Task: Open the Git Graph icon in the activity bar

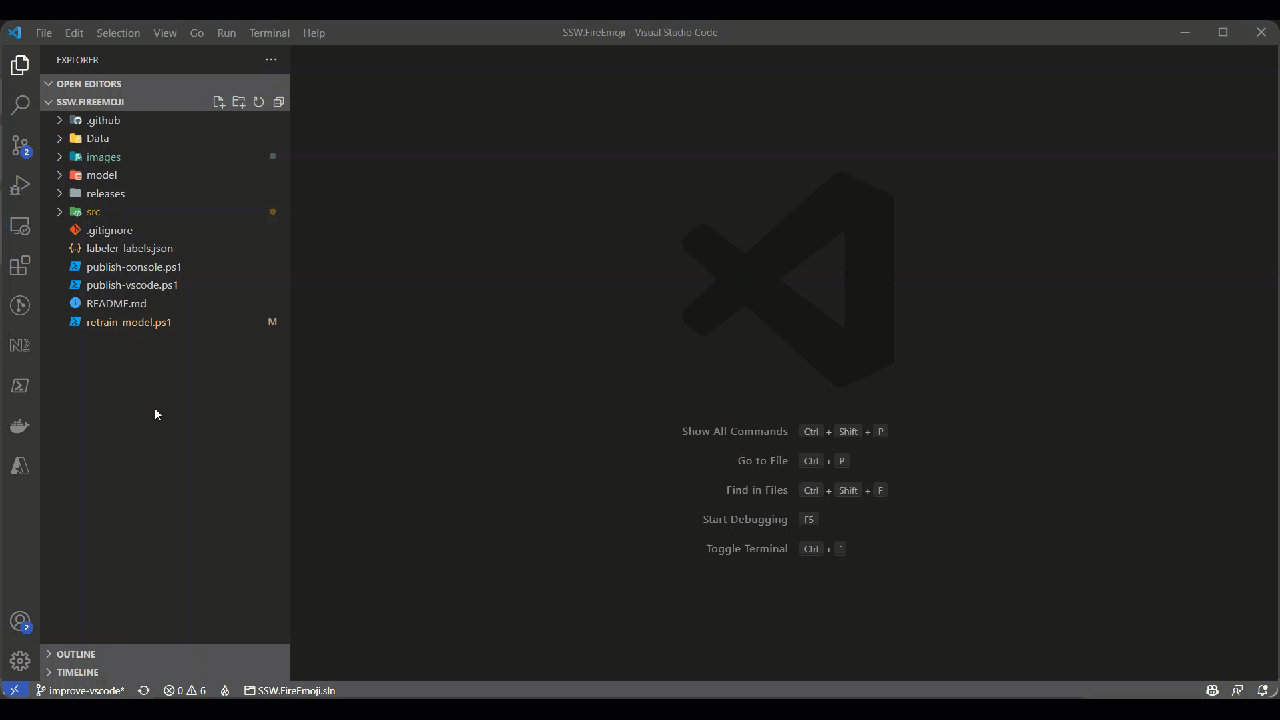Action: [x=20, y=306]
